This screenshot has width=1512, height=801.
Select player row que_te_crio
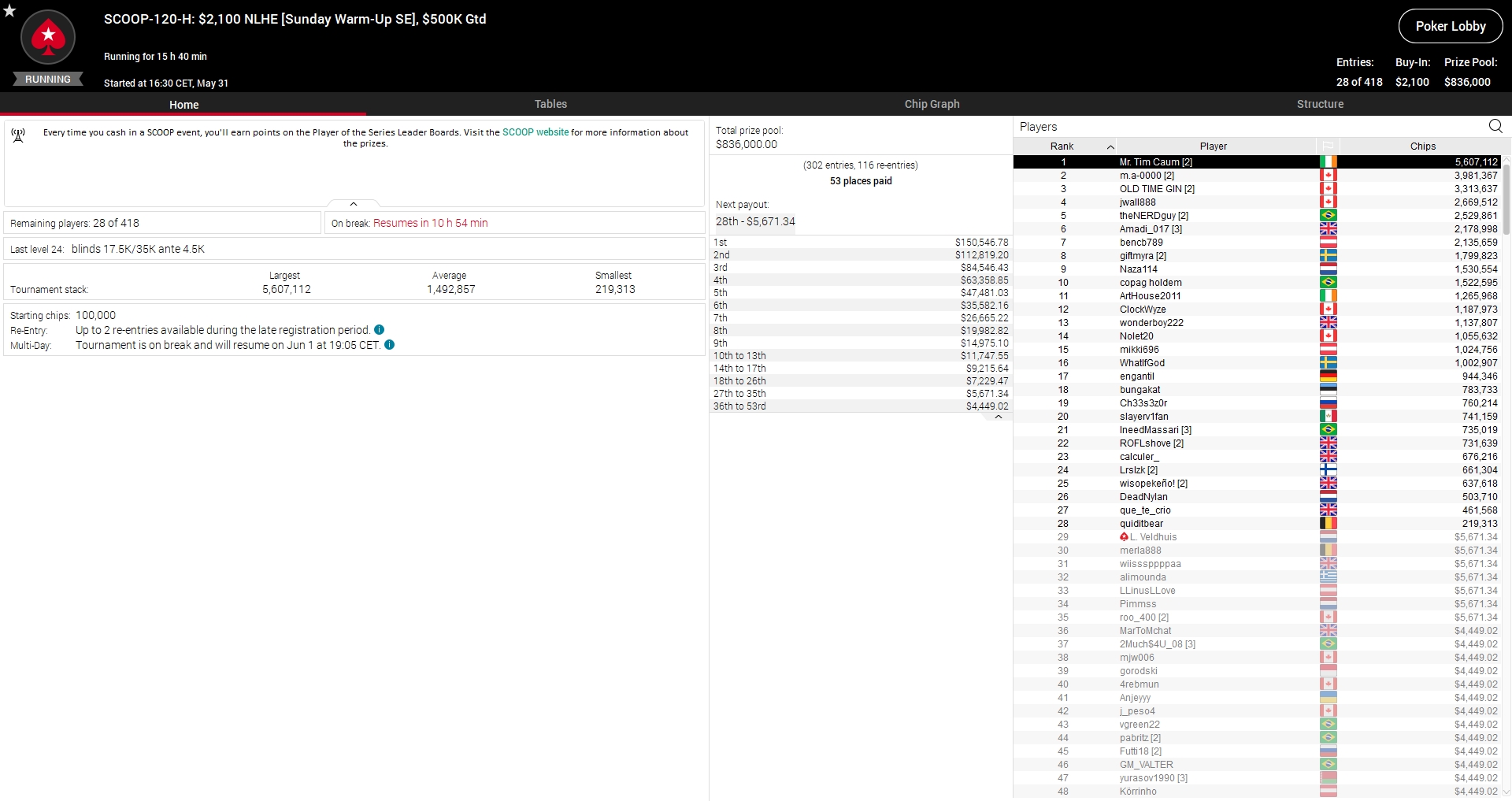(1257, 510)
